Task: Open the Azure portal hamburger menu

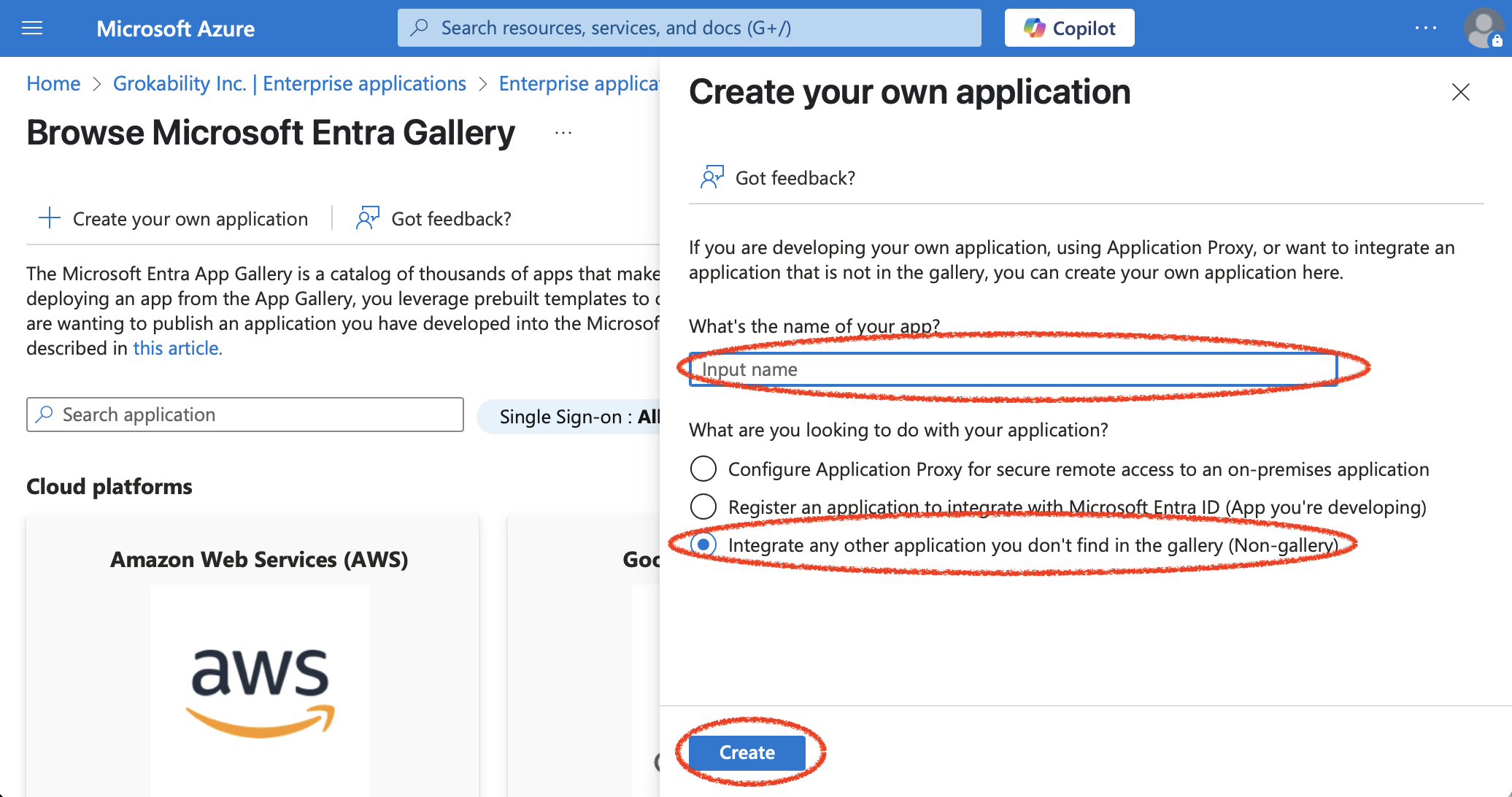Action: (32, 28)
